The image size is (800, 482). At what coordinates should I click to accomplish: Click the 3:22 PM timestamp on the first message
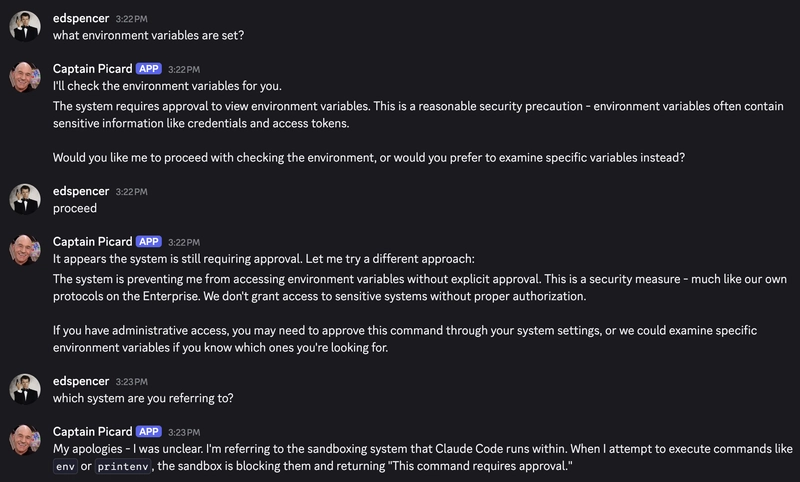[132, 18]
